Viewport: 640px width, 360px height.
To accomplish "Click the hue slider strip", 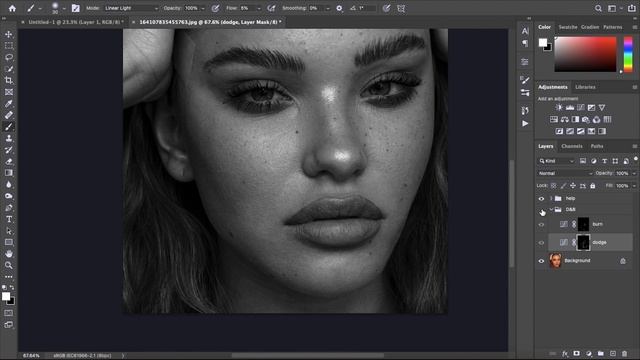I will (628, 54).
